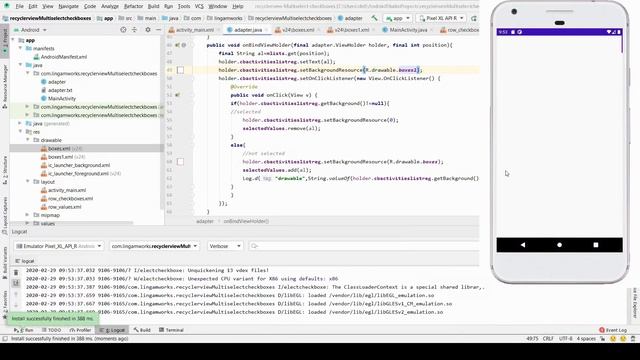Image resolution: width=640 pixels, height=360 pixels.
Task: Click the logcat search field
Action: tap(363, 246)
